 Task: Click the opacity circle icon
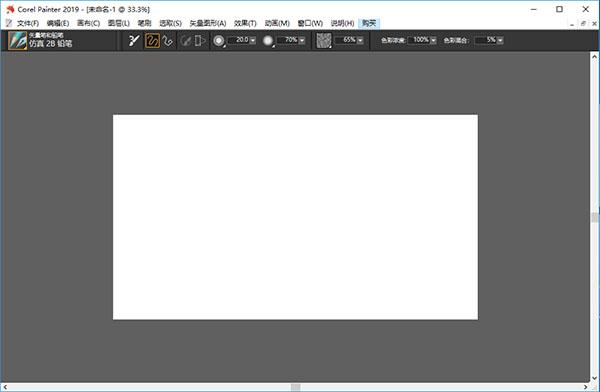(x=268, y=41)
